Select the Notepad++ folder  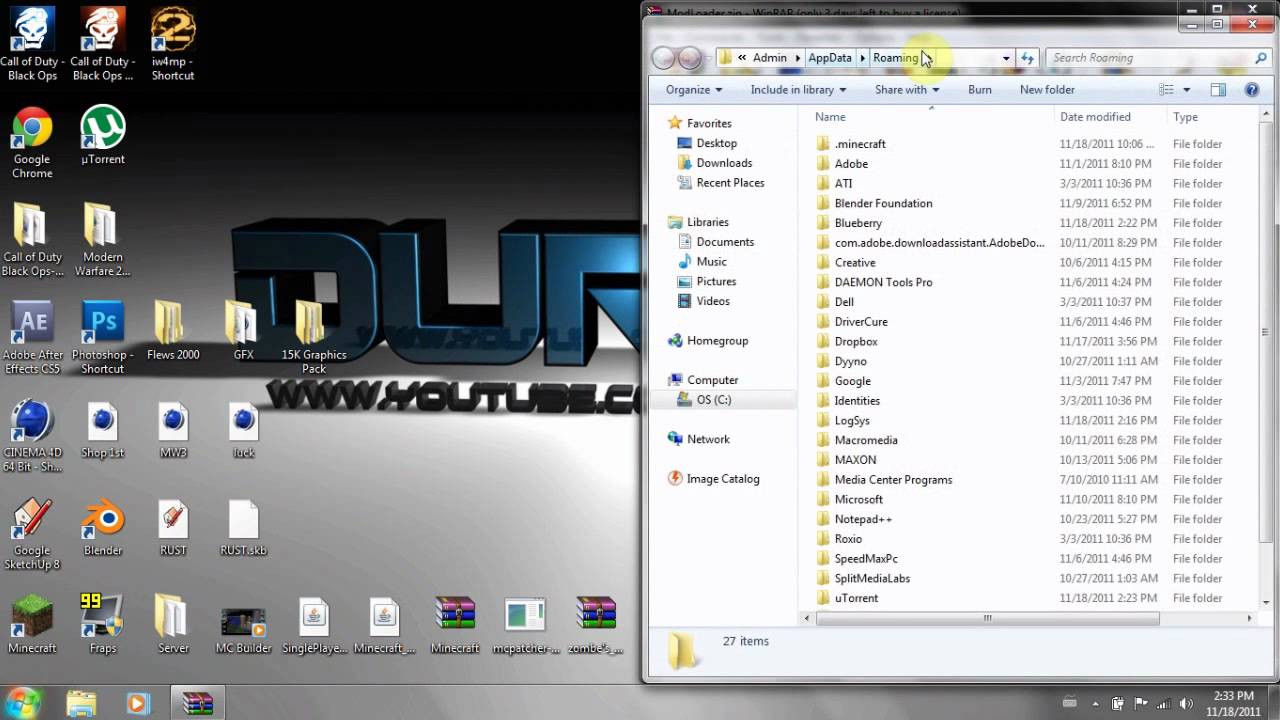(x=863, y=519)
